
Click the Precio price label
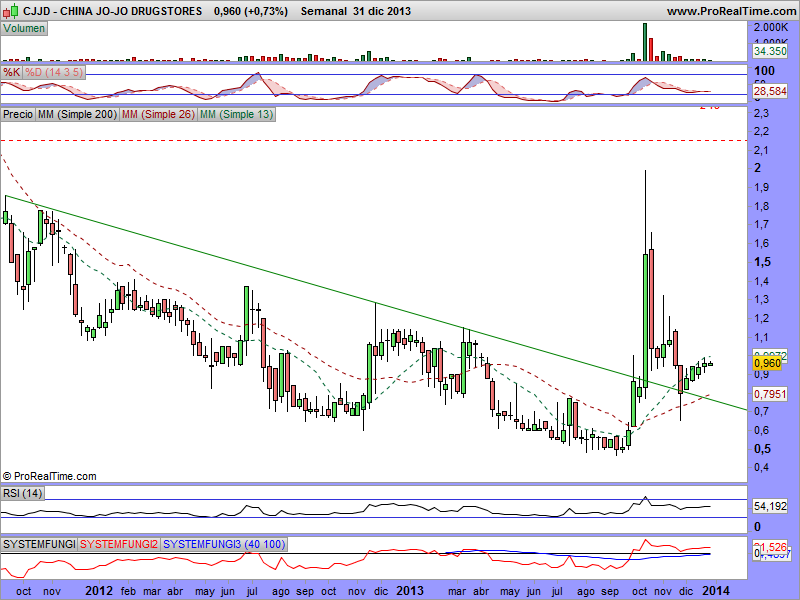pyautogui.click(x=18, y=114)
